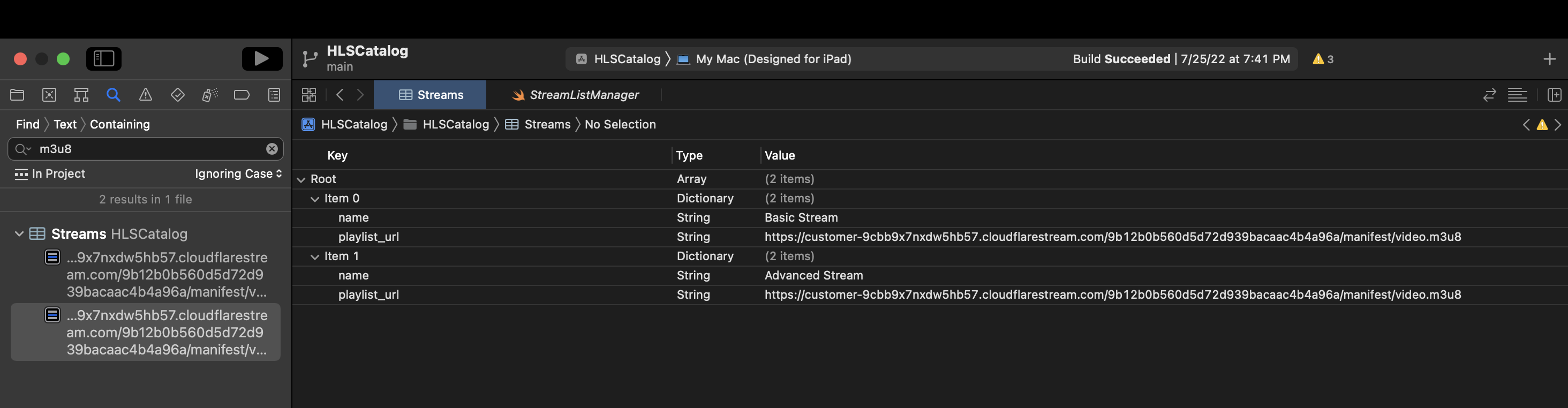Collapse the Streams search result group
Viewport: 1568px width, 408px height.
pos(19,234)
